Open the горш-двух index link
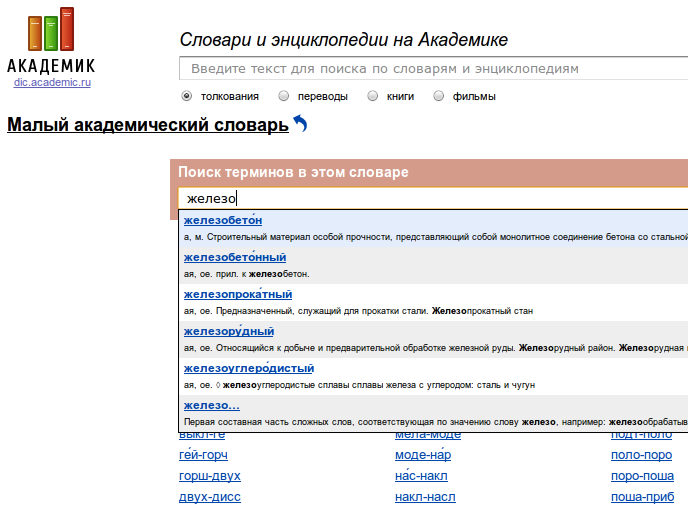 point(209,476)
